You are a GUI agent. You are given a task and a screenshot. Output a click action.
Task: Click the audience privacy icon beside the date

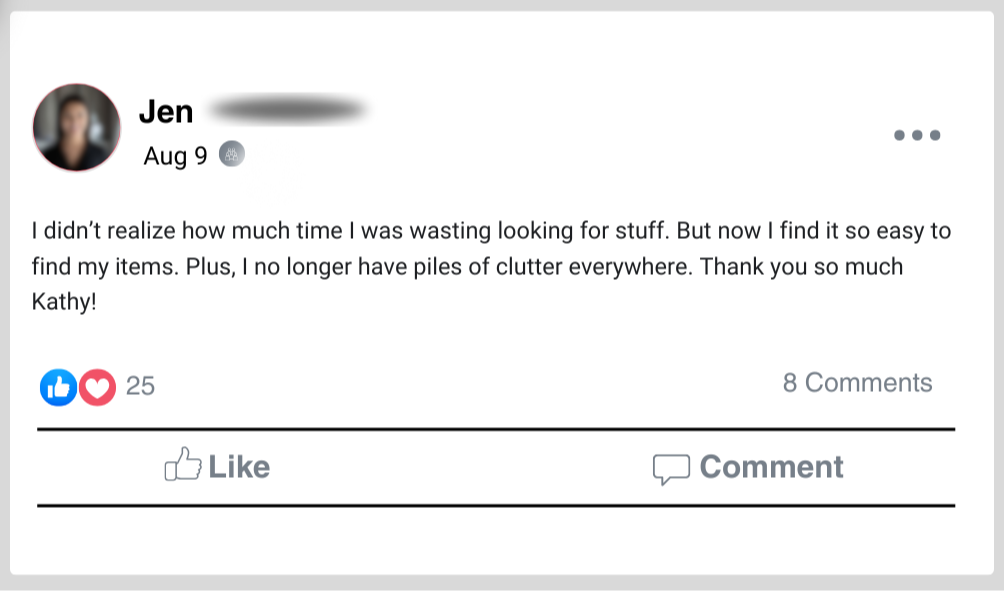click(232, 155)
